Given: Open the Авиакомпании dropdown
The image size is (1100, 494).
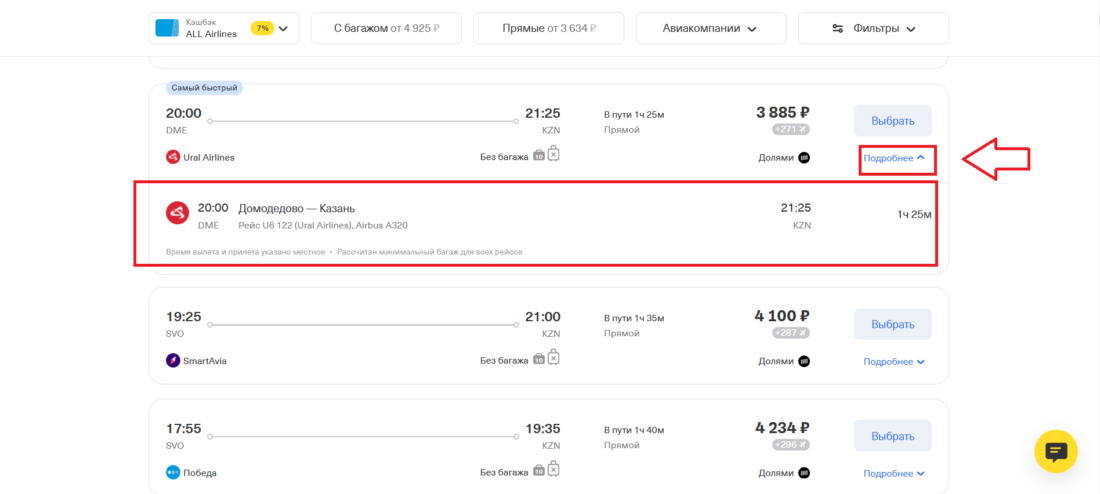Looking at the screenshot, I should click(x=709, y=28).
